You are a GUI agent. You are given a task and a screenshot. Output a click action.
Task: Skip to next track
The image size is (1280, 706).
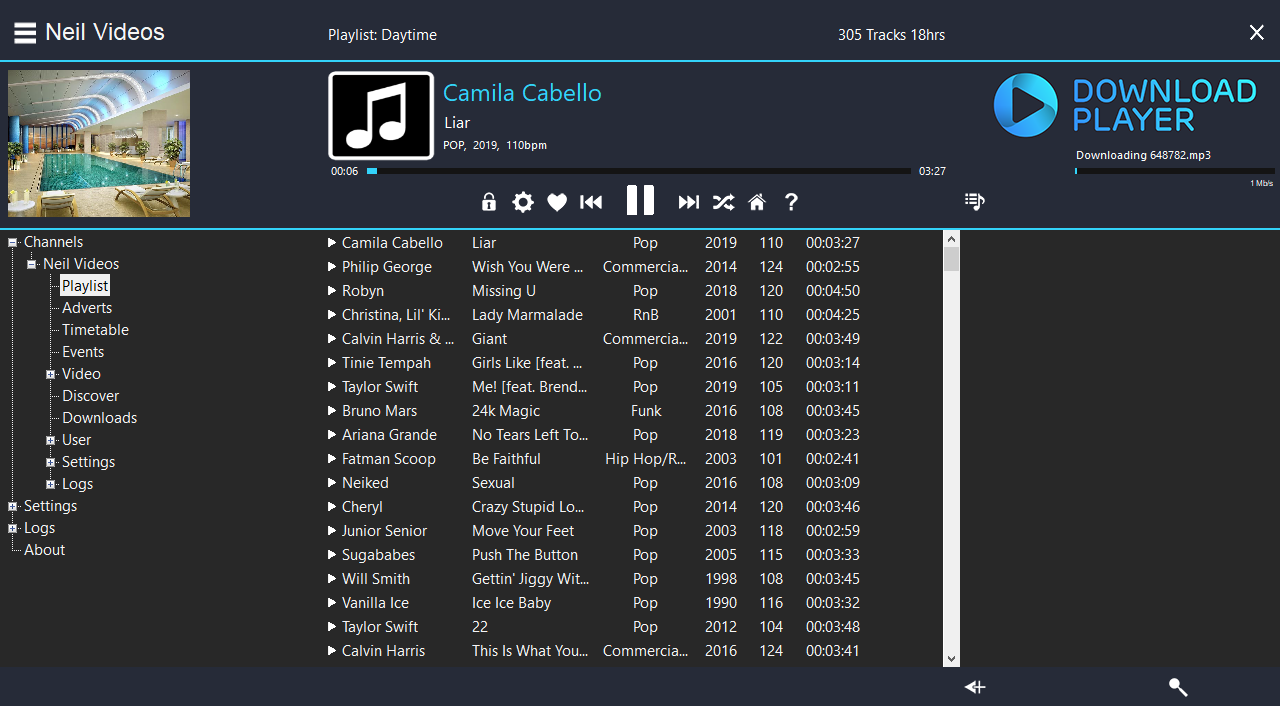(x=689, y=202)
